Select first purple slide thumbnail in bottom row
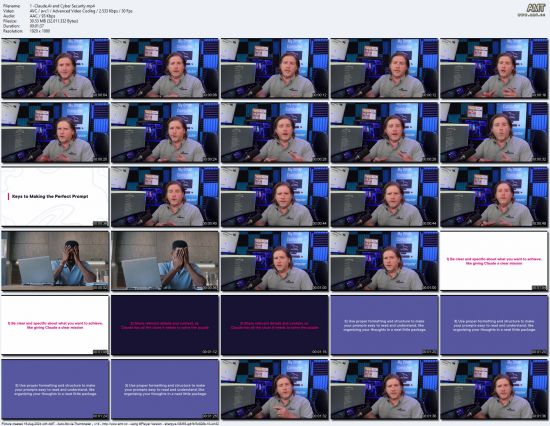Screen dimensions: 550x426 click(55, 389)
